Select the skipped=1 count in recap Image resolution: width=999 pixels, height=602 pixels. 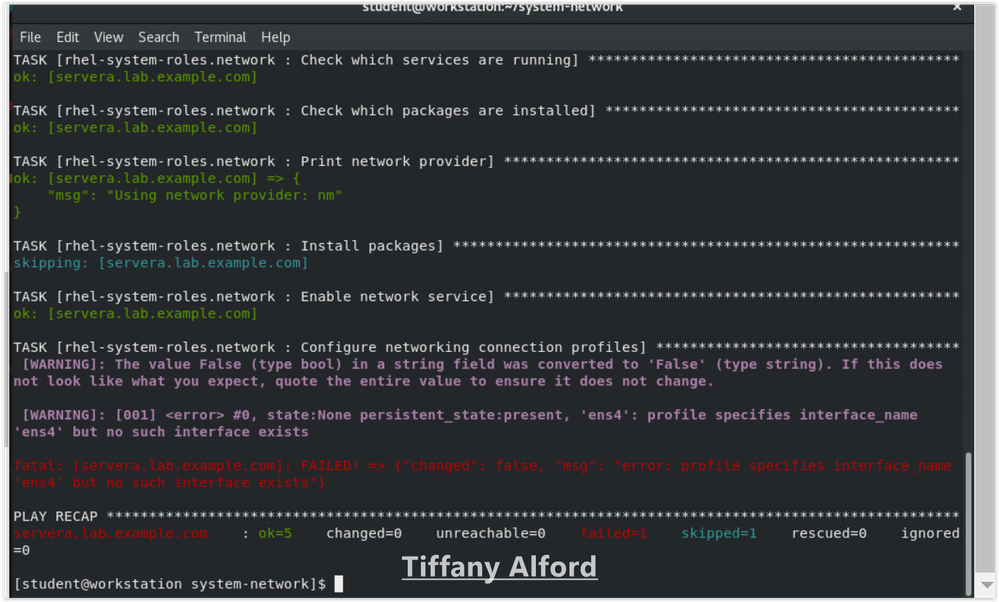click(718, 533)
